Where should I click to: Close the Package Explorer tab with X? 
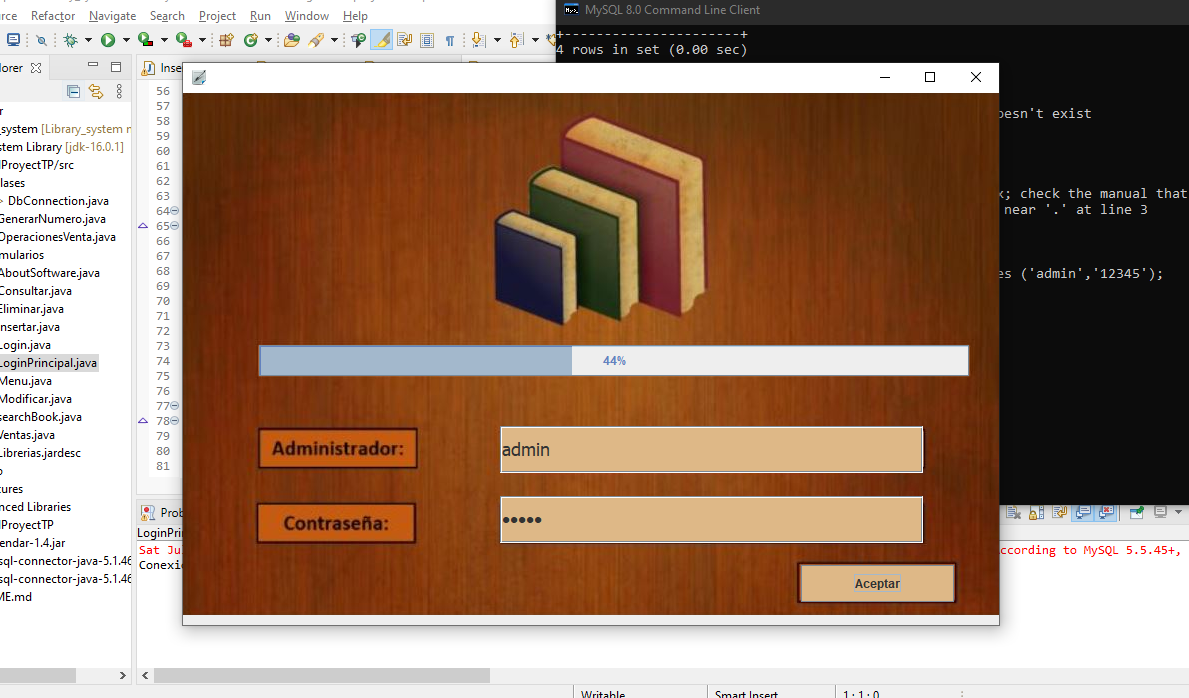(x=36, y=68)
